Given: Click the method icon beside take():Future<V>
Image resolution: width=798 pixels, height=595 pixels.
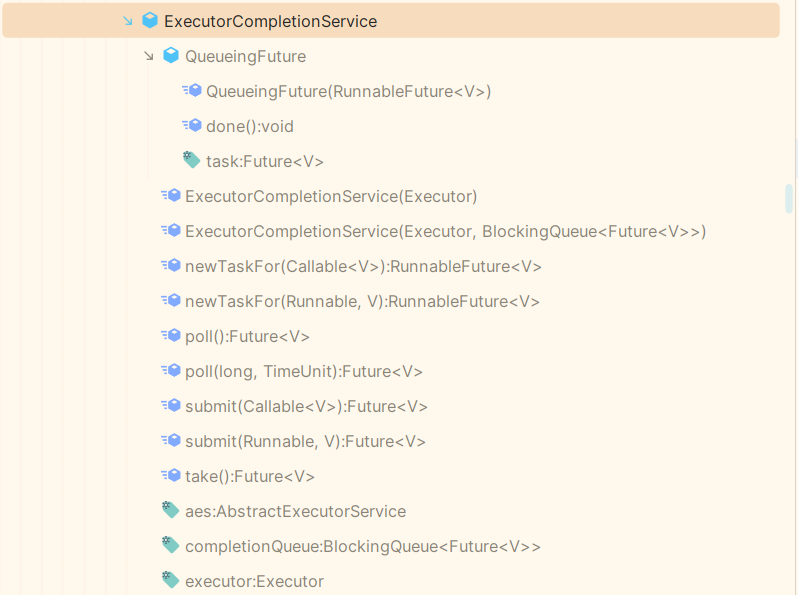Looking at the screenshot, I should (x=171, y=476).
